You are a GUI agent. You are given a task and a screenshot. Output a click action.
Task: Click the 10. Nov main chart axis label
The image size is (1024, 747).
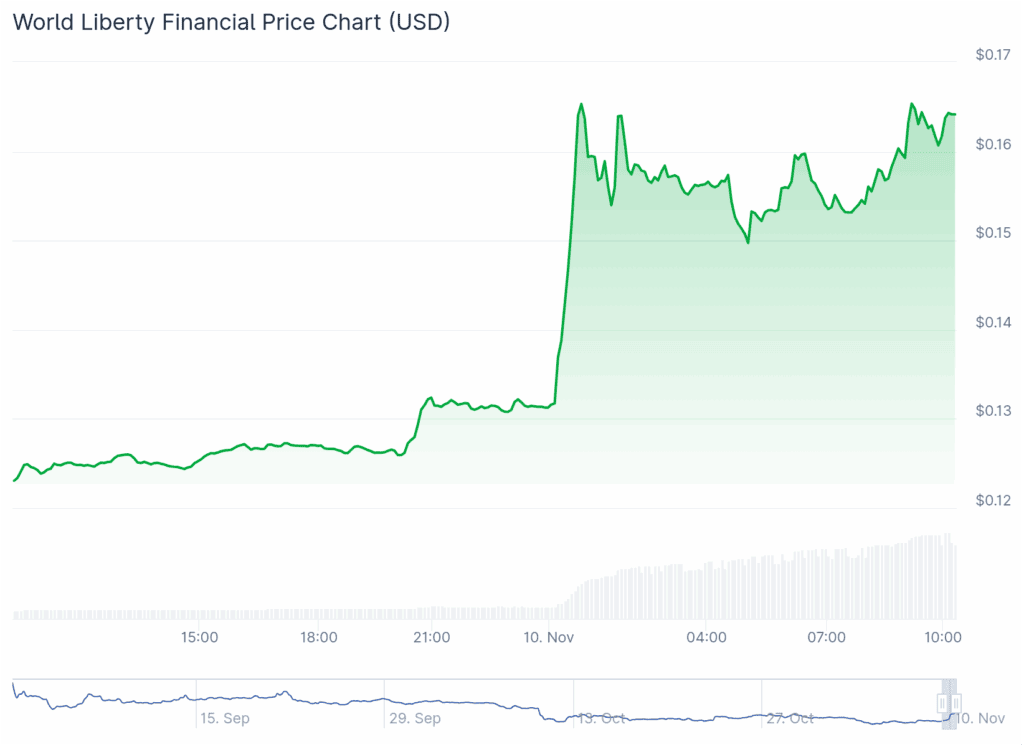tap(547, 637)
